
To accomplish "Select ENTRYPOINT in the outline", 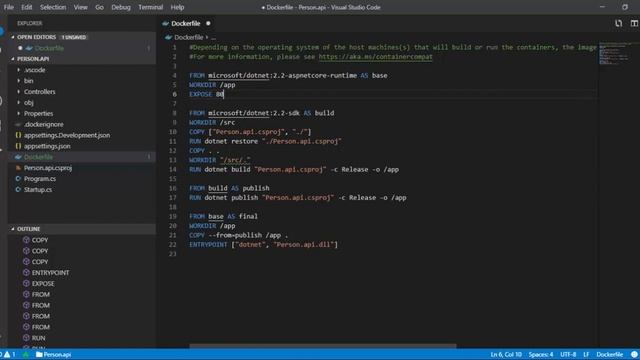I will (50, 273).
